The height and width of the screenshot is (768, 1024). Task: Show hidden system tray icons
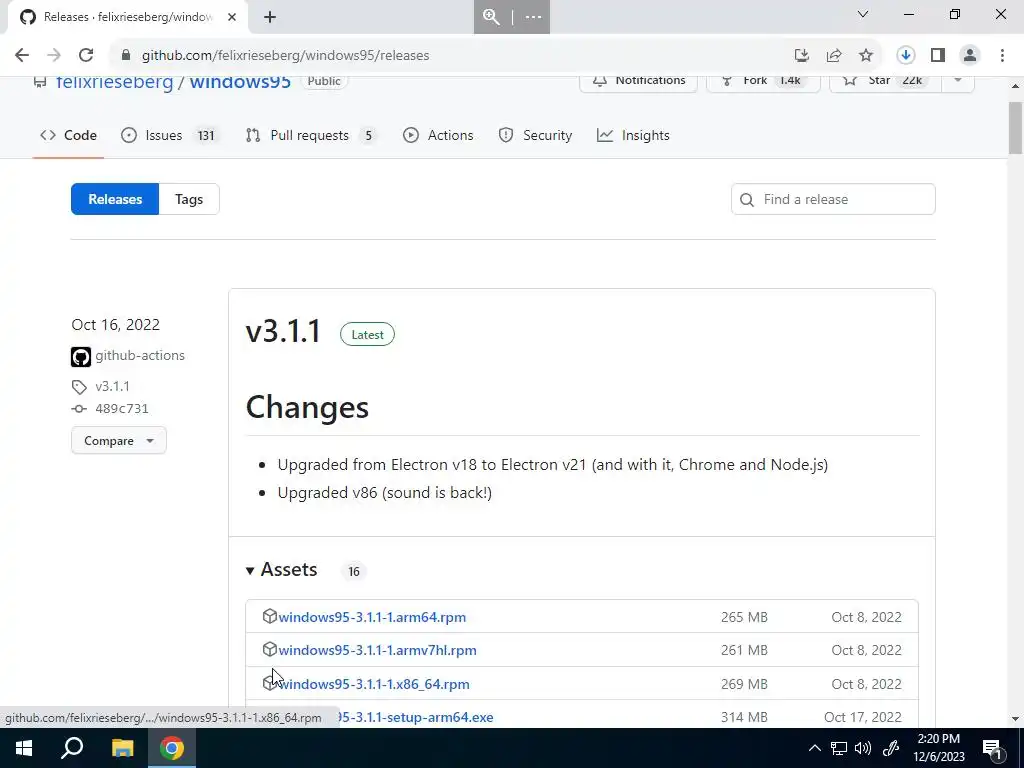pos(814,748)
